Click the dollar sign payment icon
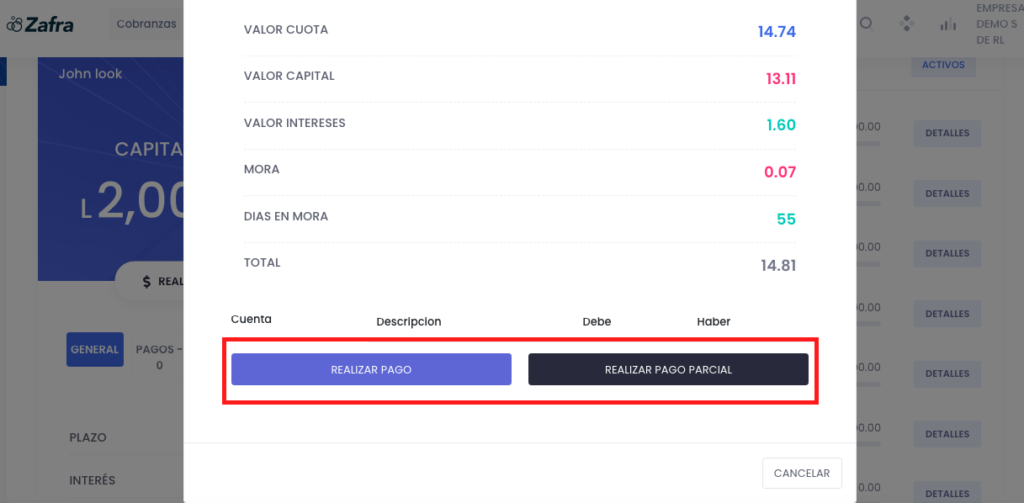The width and height of the screenshot is (1024, 503). (x=147, y=282)
